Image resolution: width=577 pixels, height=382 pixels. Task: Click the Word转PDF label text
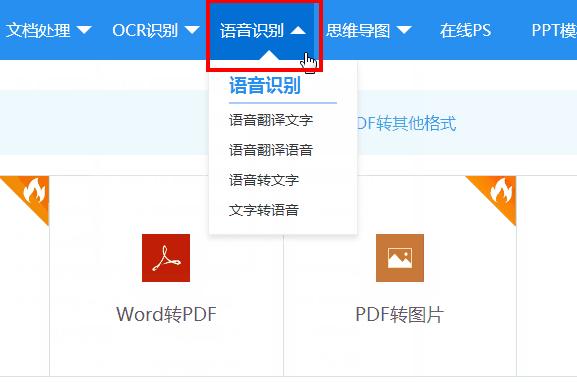point(166,314)
